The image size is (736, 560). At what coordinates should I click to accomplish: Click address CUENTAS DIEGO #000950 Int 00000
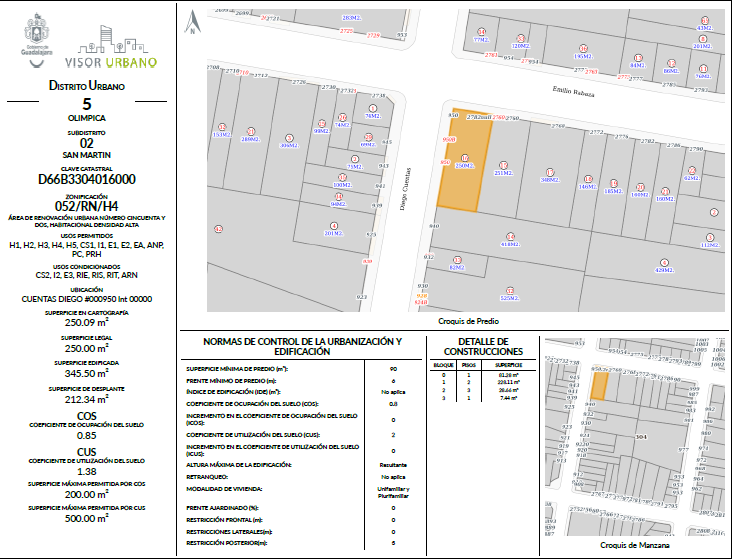87,299
